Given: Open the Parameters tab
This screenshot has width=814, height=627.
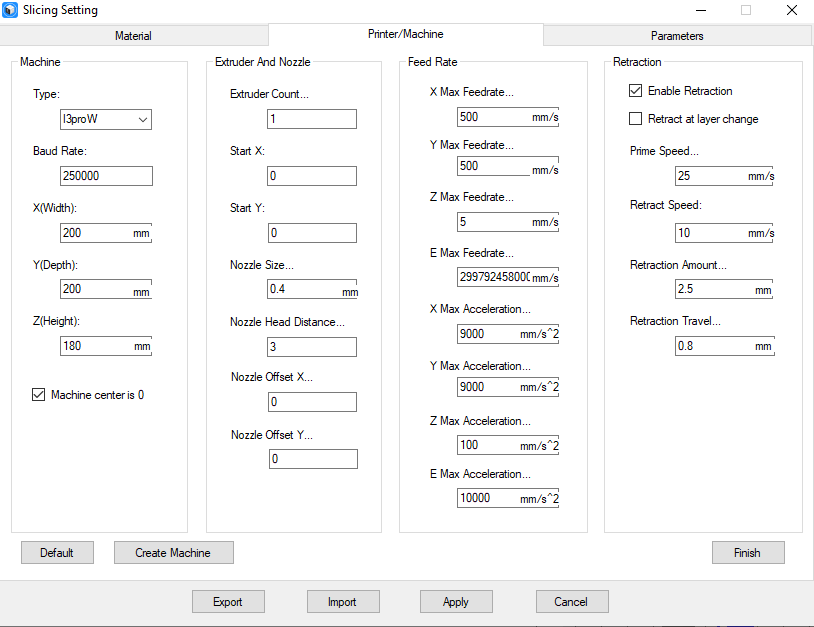Looking at the screenshot, I should coord(677,36).
